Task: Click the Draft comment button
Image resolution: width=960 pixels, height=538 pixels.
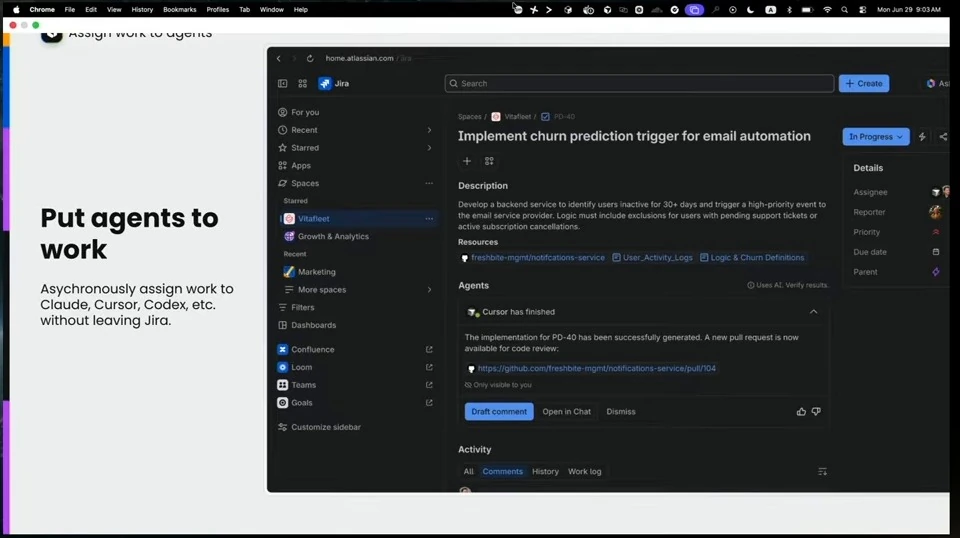Action: point(499,411)
